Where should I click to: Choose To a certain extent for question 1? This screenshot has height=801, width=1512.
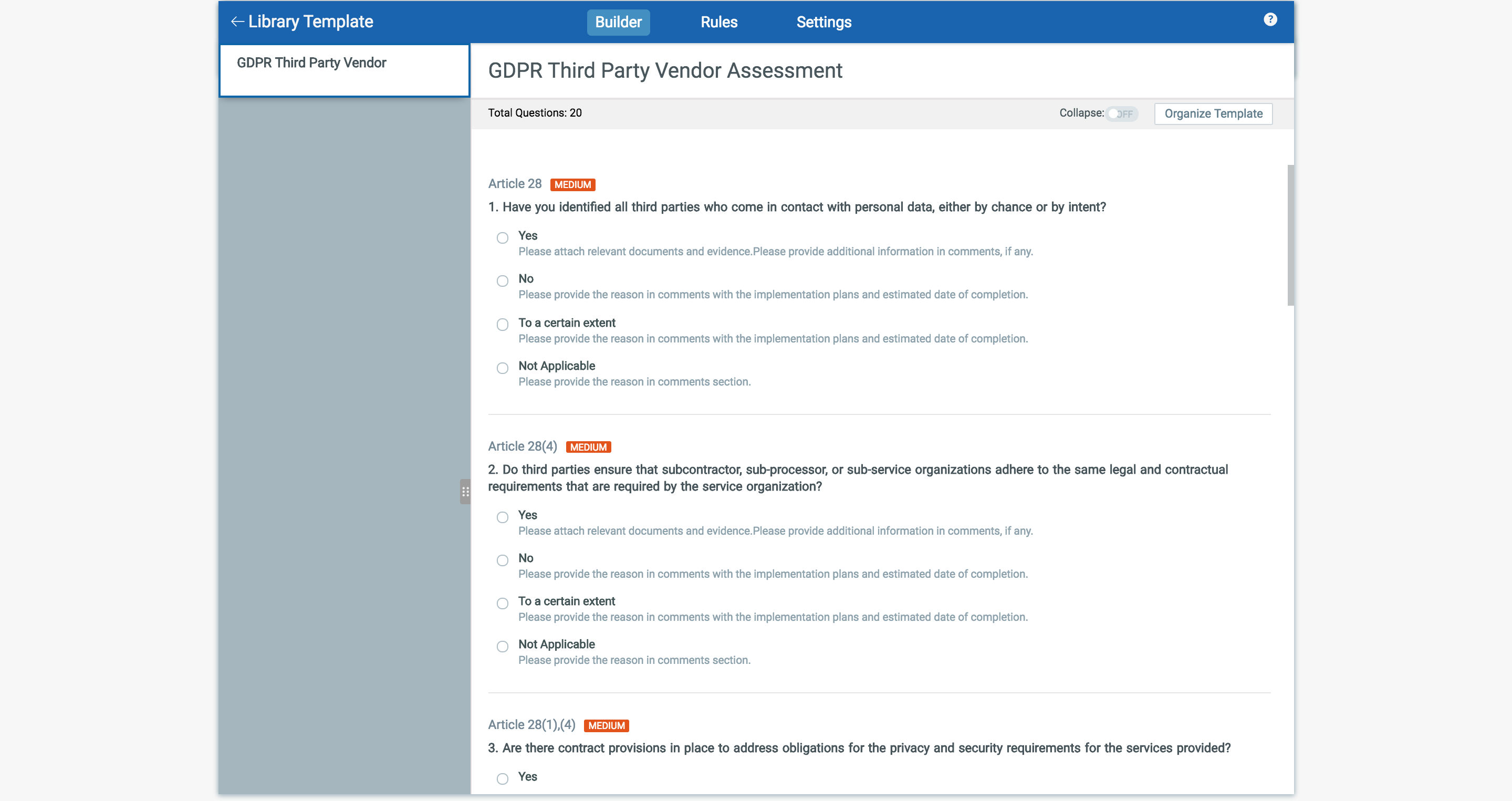[503, 325]
